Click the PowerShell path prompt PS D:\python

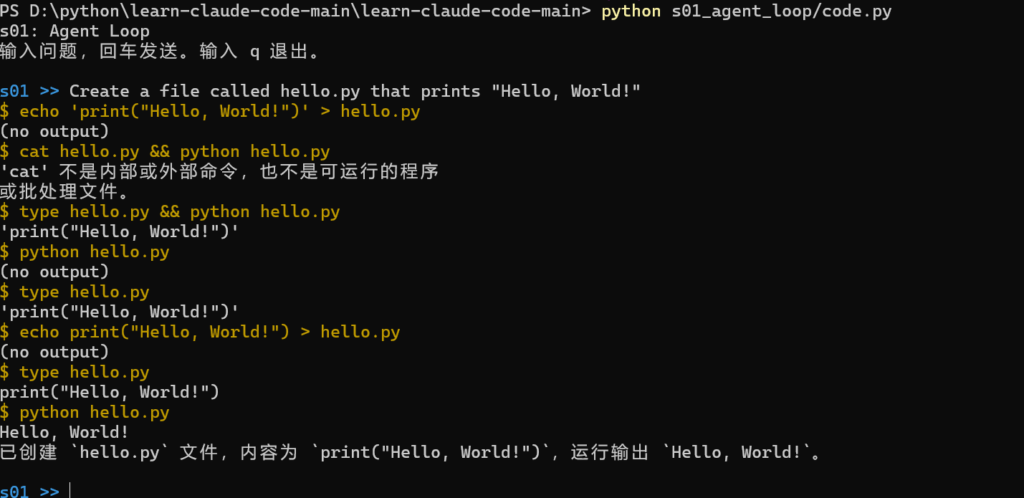pyautogui.click(x=295, y=11)
